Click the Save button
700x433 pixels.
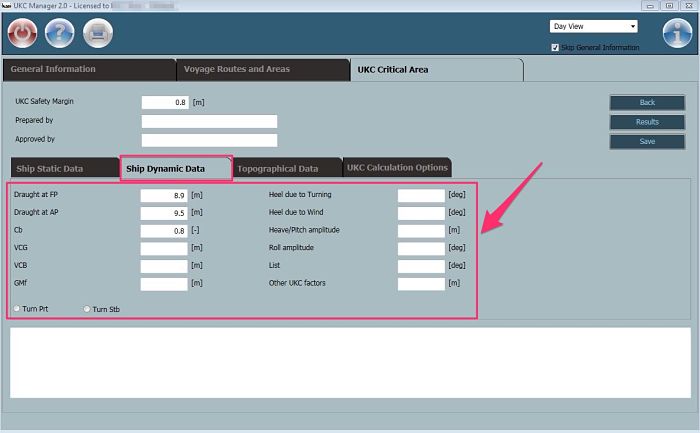[647, 142]
